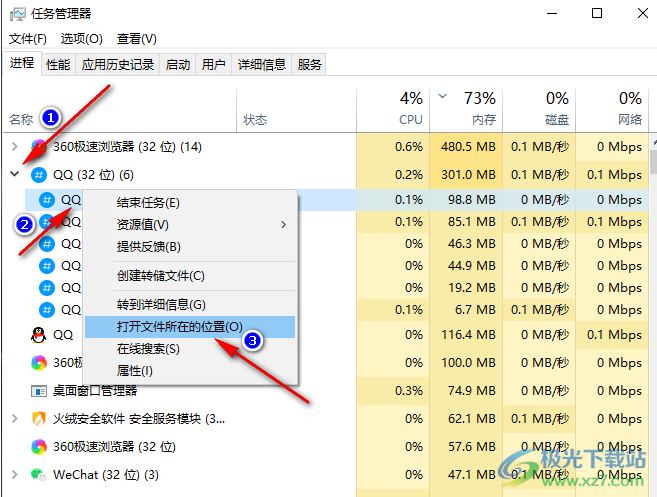Click the 85.1 MB memory cell
657x497 pixels.
(x=466, y=222)
